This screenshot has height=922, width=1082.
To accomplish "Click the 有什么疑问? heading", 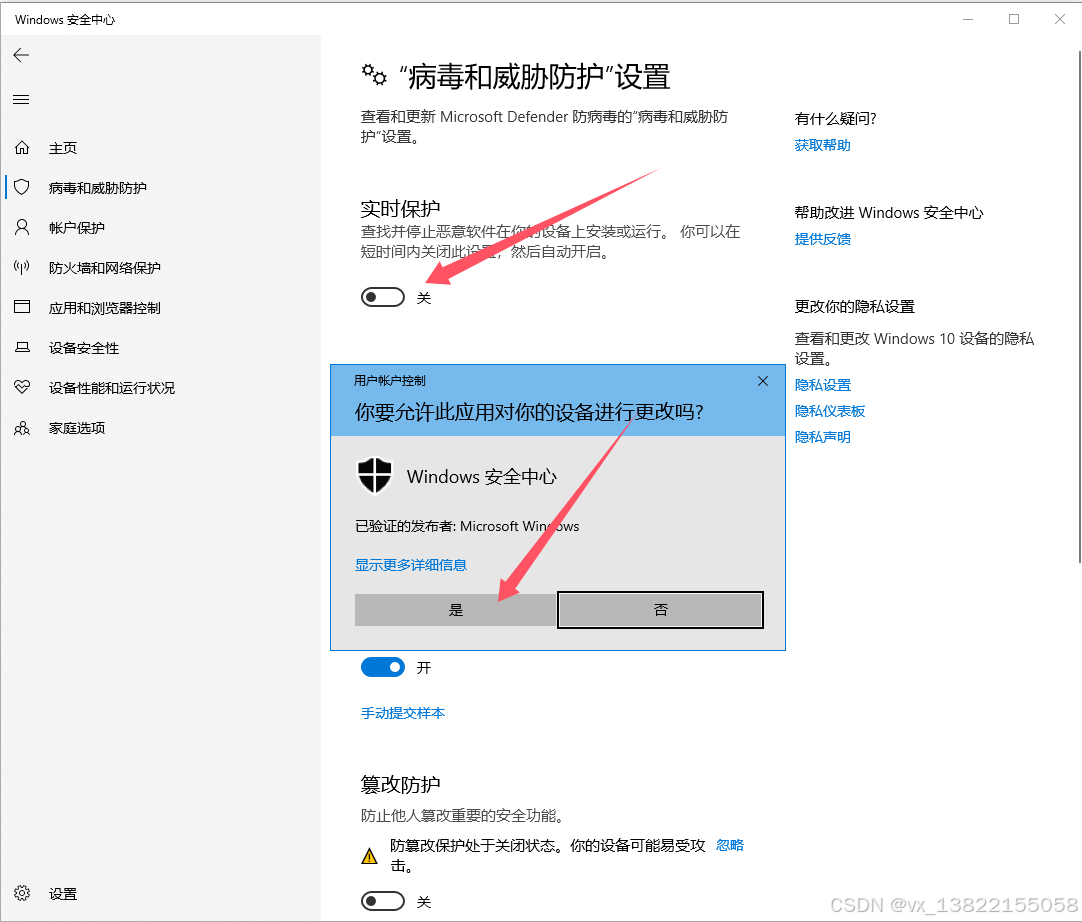I will (835, 119).
